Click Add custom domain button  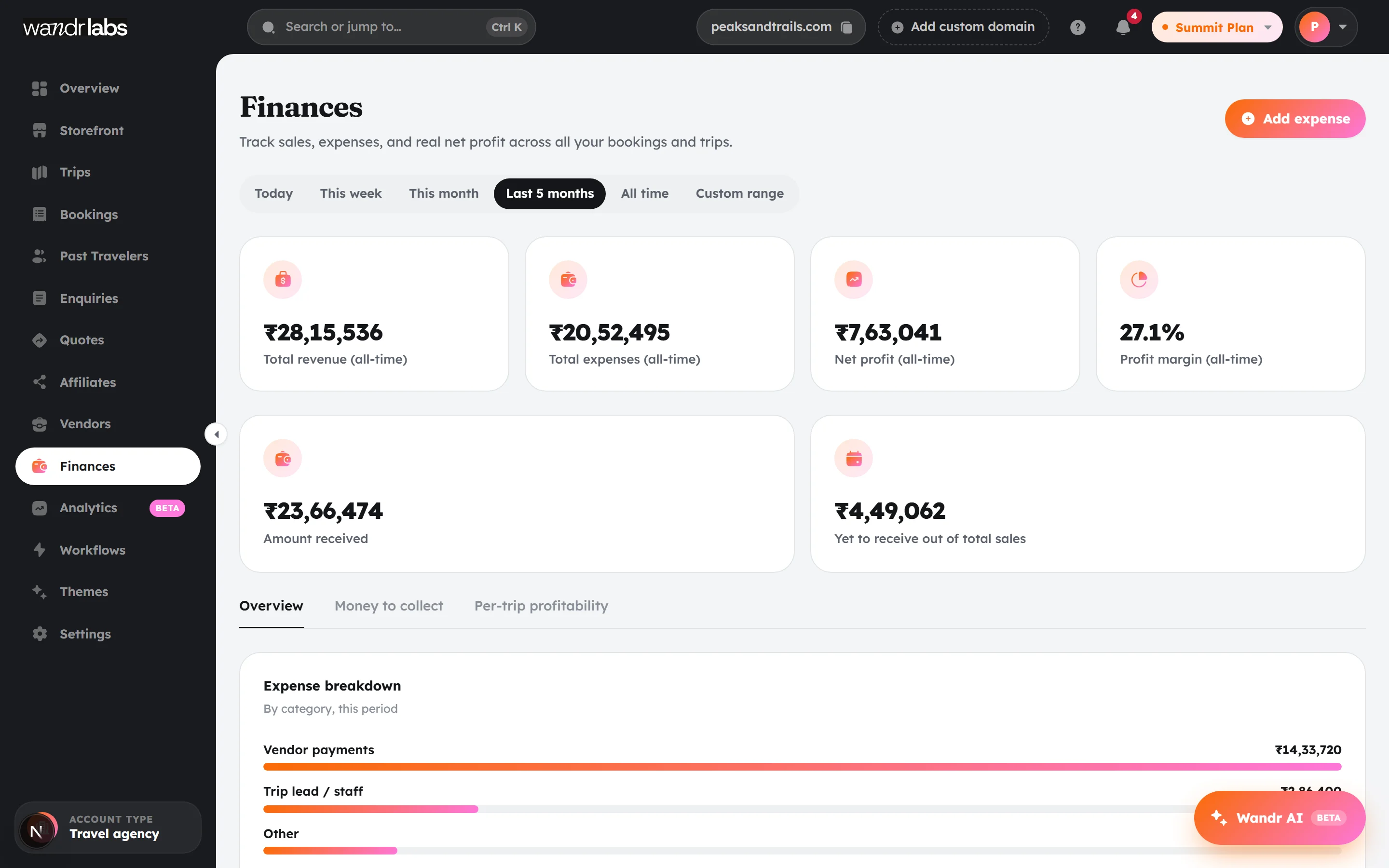pos(963,27)
